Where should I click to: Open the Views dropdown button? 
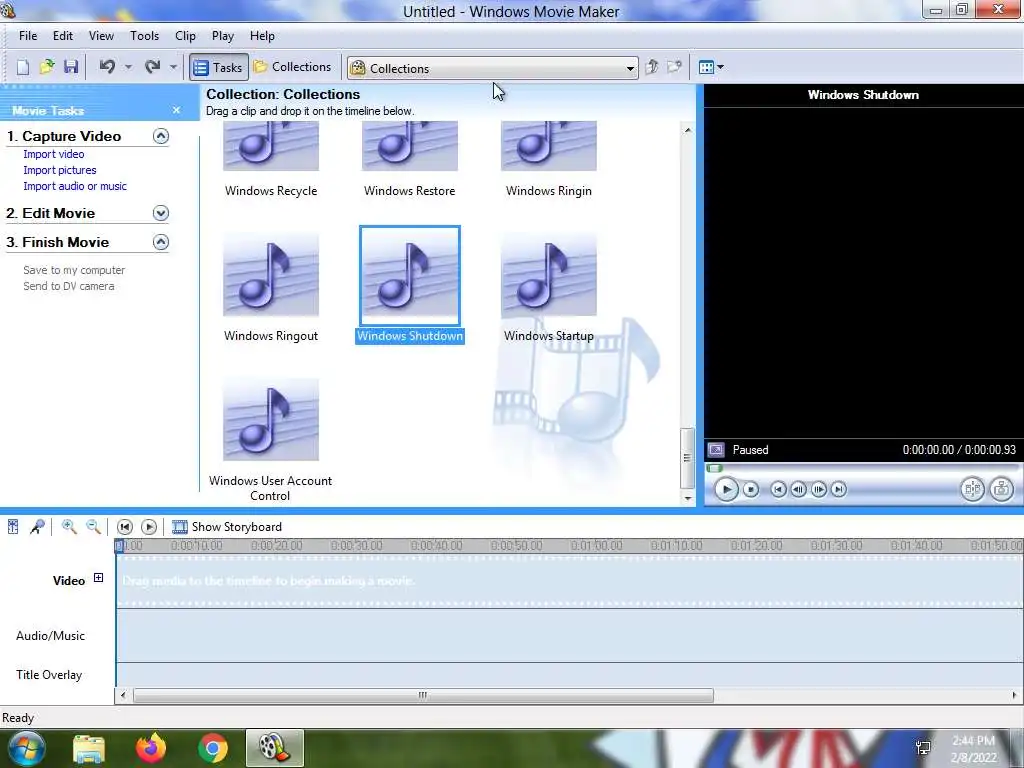[711, 67]
